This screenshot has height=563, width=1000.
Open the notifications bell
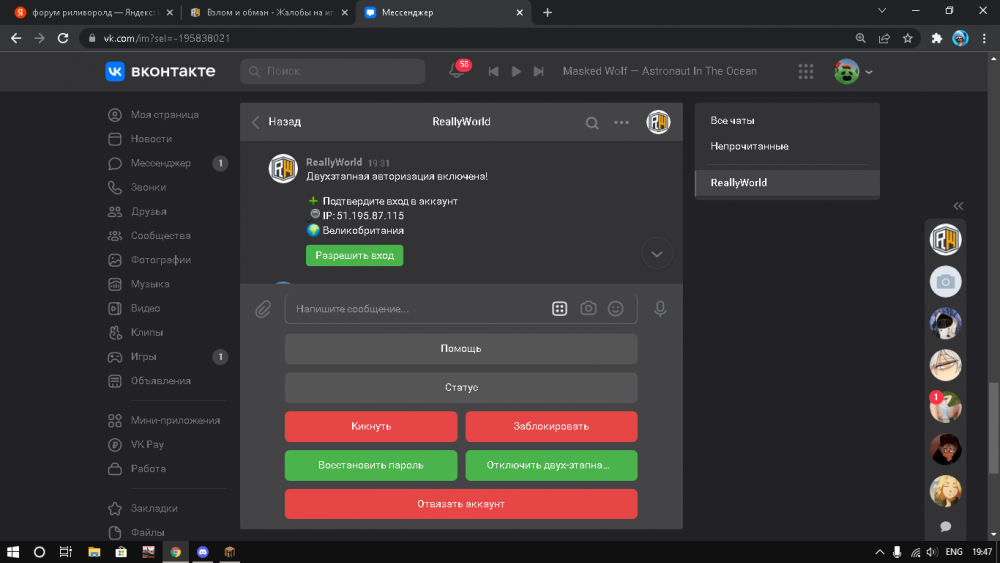point(457,71)
